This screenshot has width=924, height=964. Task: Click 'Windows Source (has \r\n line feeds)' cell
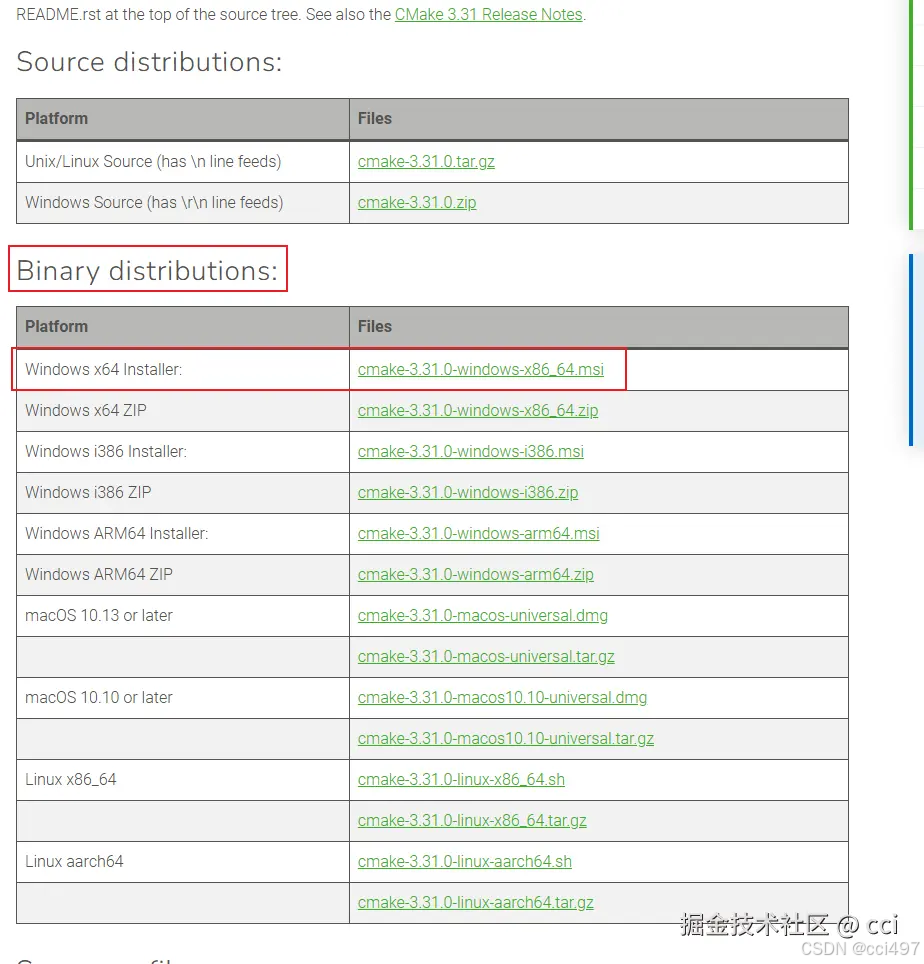tap(183, 203)
